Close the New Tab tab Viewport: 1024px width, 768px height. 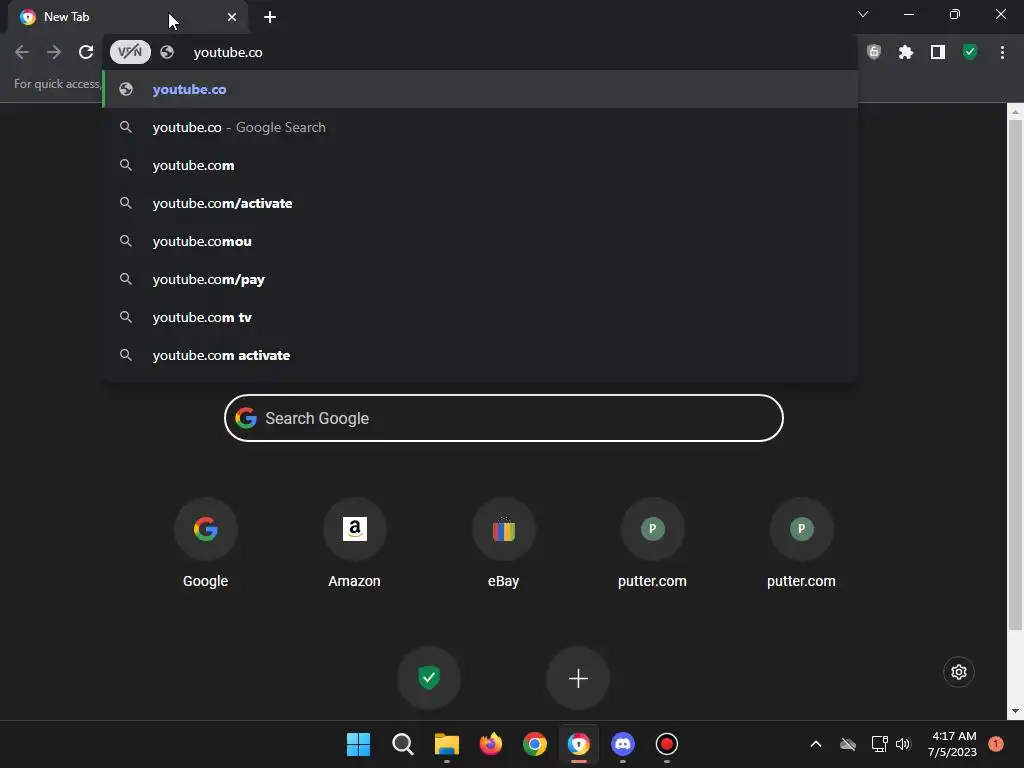(x=232, y=17)
